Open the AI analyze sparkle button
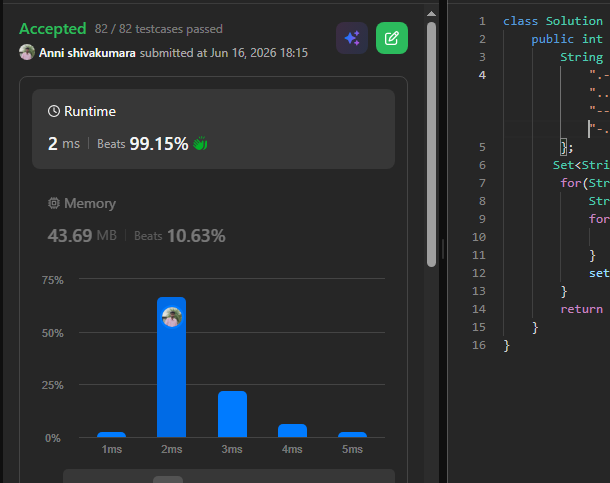Viewport: 610px width, 483px height. 352,38
